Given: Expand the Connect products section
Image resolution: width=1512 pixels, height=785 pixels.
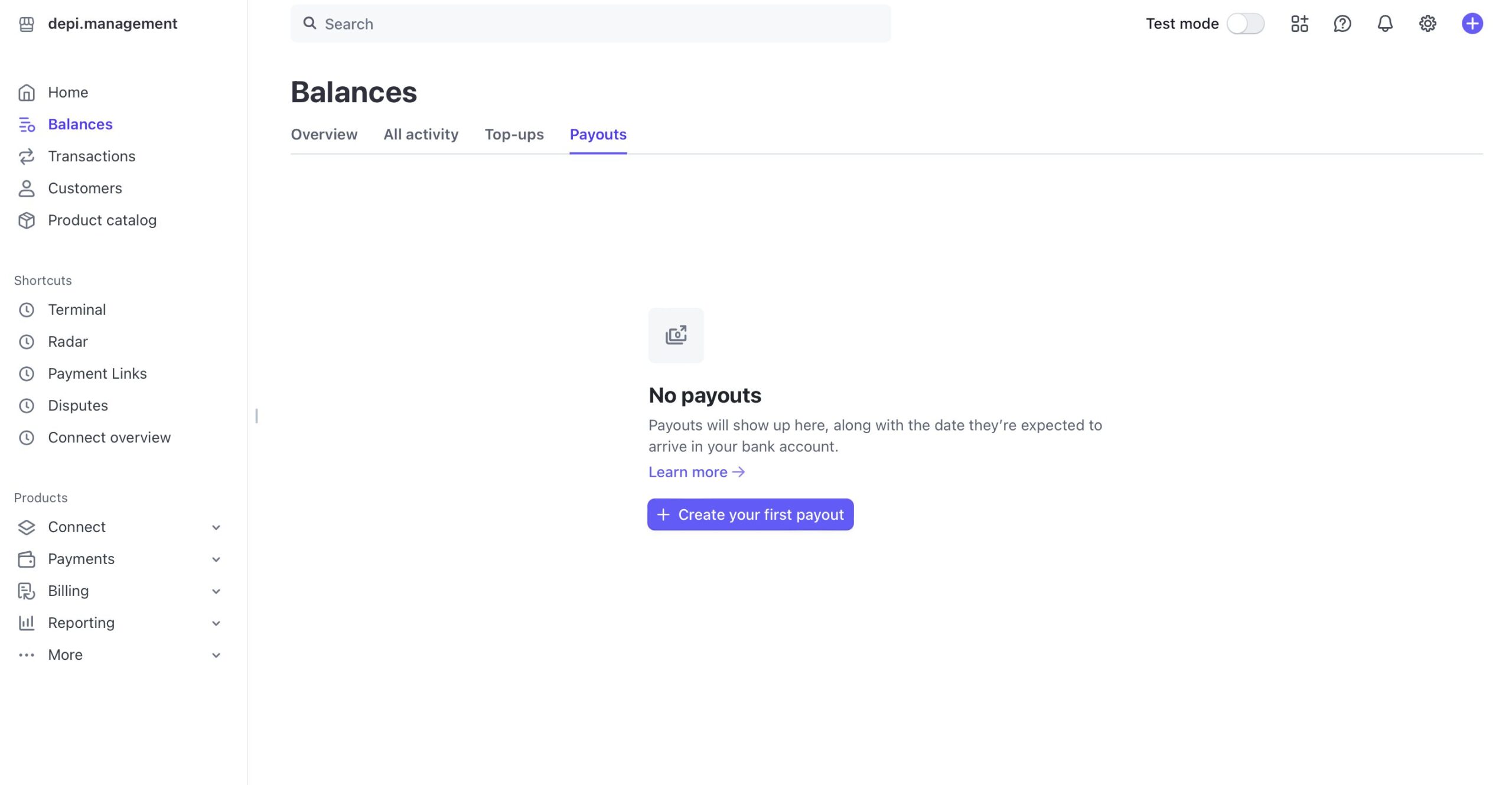Looking at the screenshot, I should click(119, 527).
